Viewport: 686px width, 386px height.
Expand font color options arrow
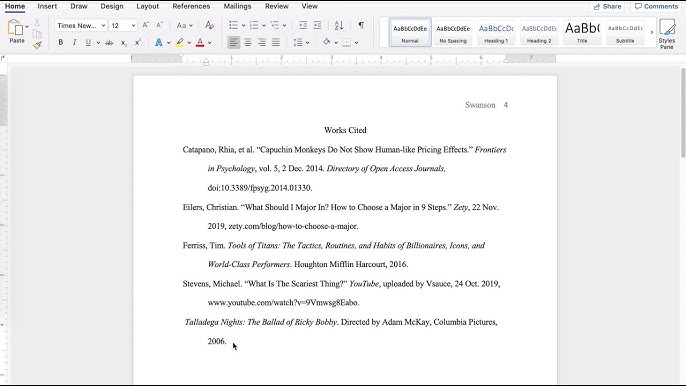coord(210,43)
